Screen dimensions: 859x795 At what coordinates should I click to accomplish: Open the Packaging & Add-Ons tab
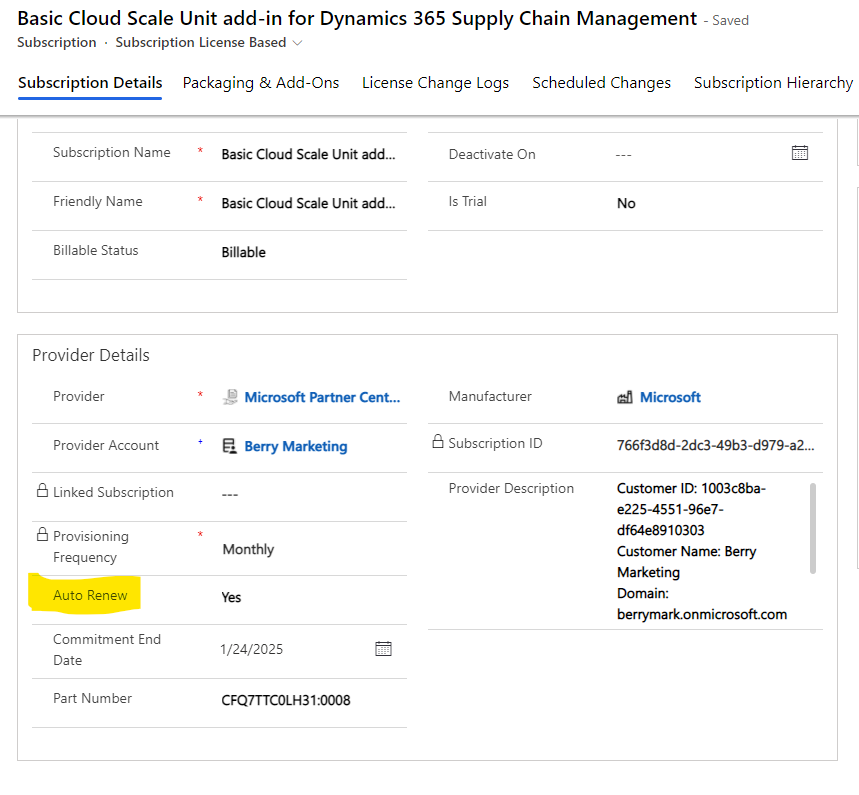tap(261, 83)
